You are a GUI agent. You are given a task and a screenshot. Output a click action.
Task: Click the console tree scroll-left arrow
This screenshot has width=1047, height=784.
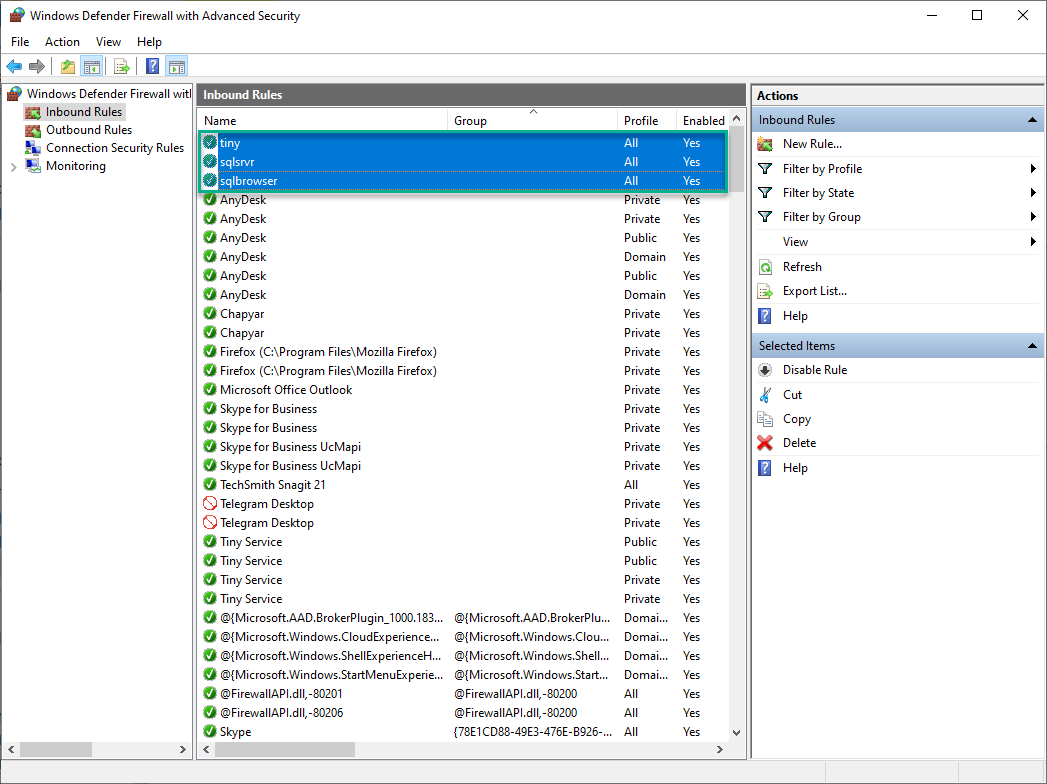point(11,749)
